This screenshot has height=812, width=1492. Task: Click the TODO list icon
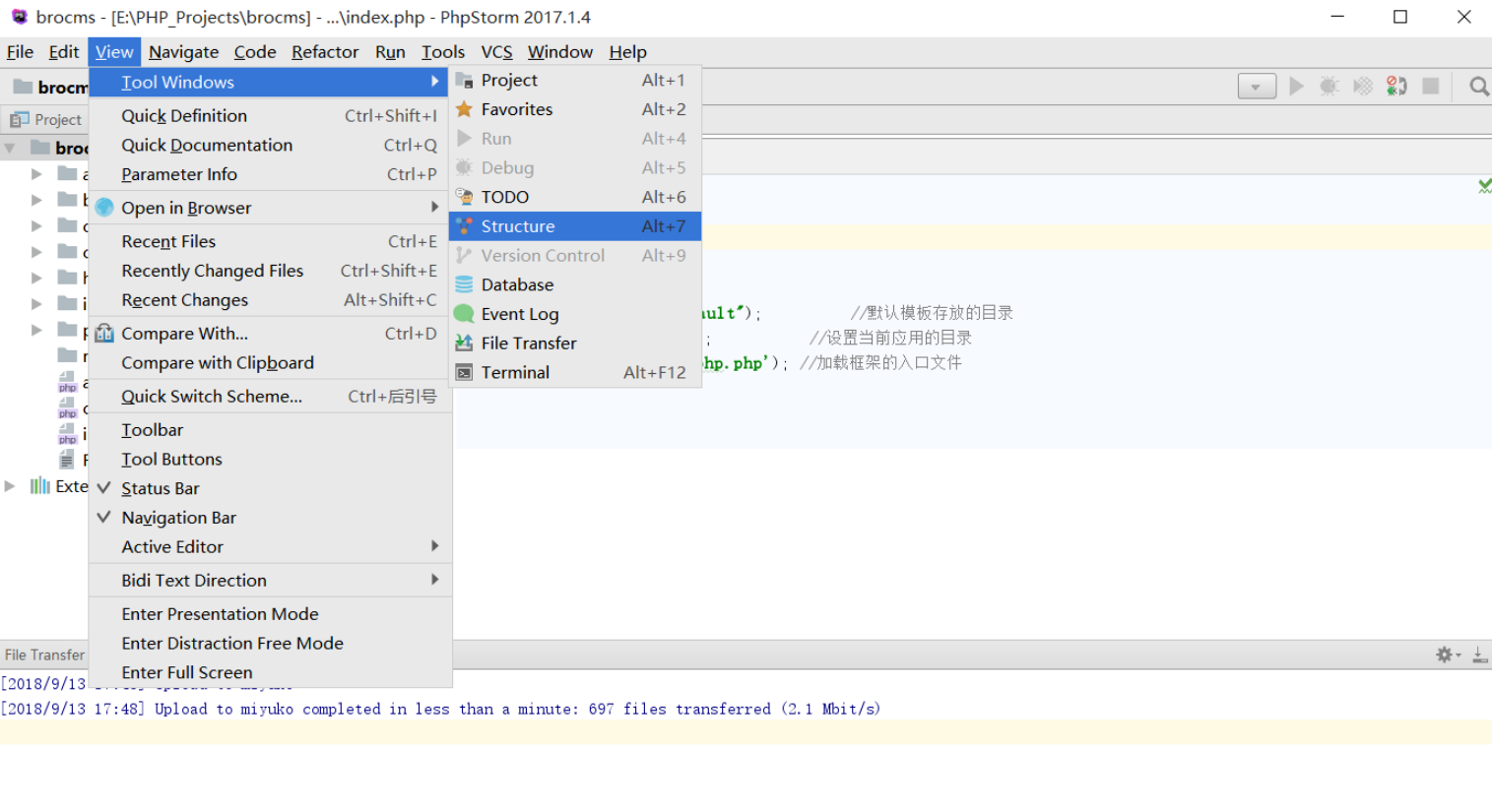point(464,197)
